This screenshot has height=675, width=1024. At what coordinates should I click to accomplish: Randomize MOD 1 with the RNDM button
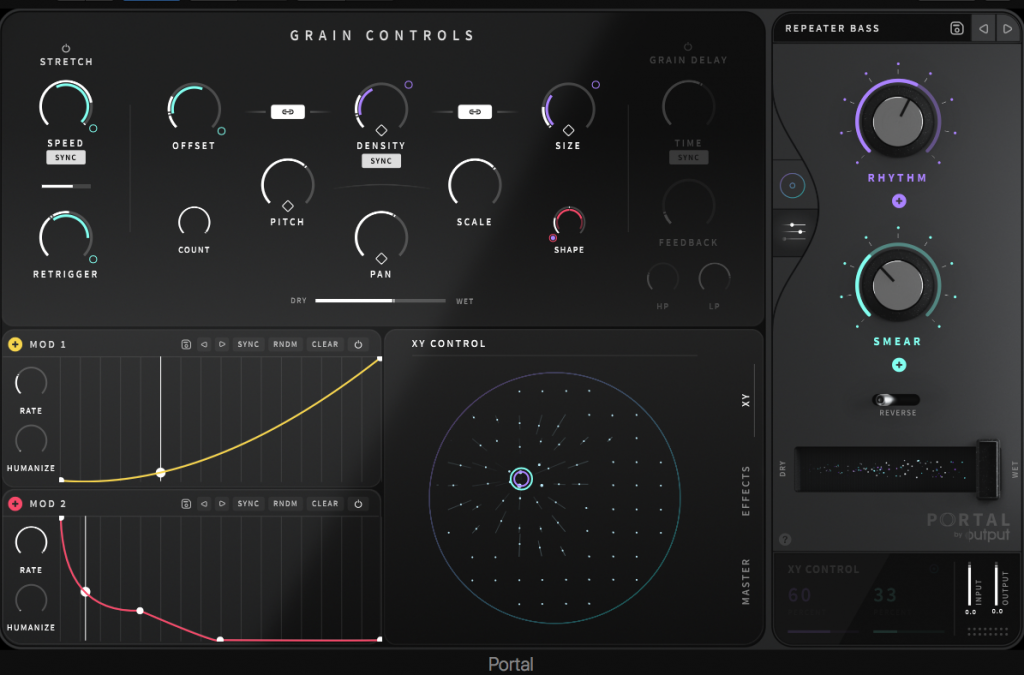point(285,343)
